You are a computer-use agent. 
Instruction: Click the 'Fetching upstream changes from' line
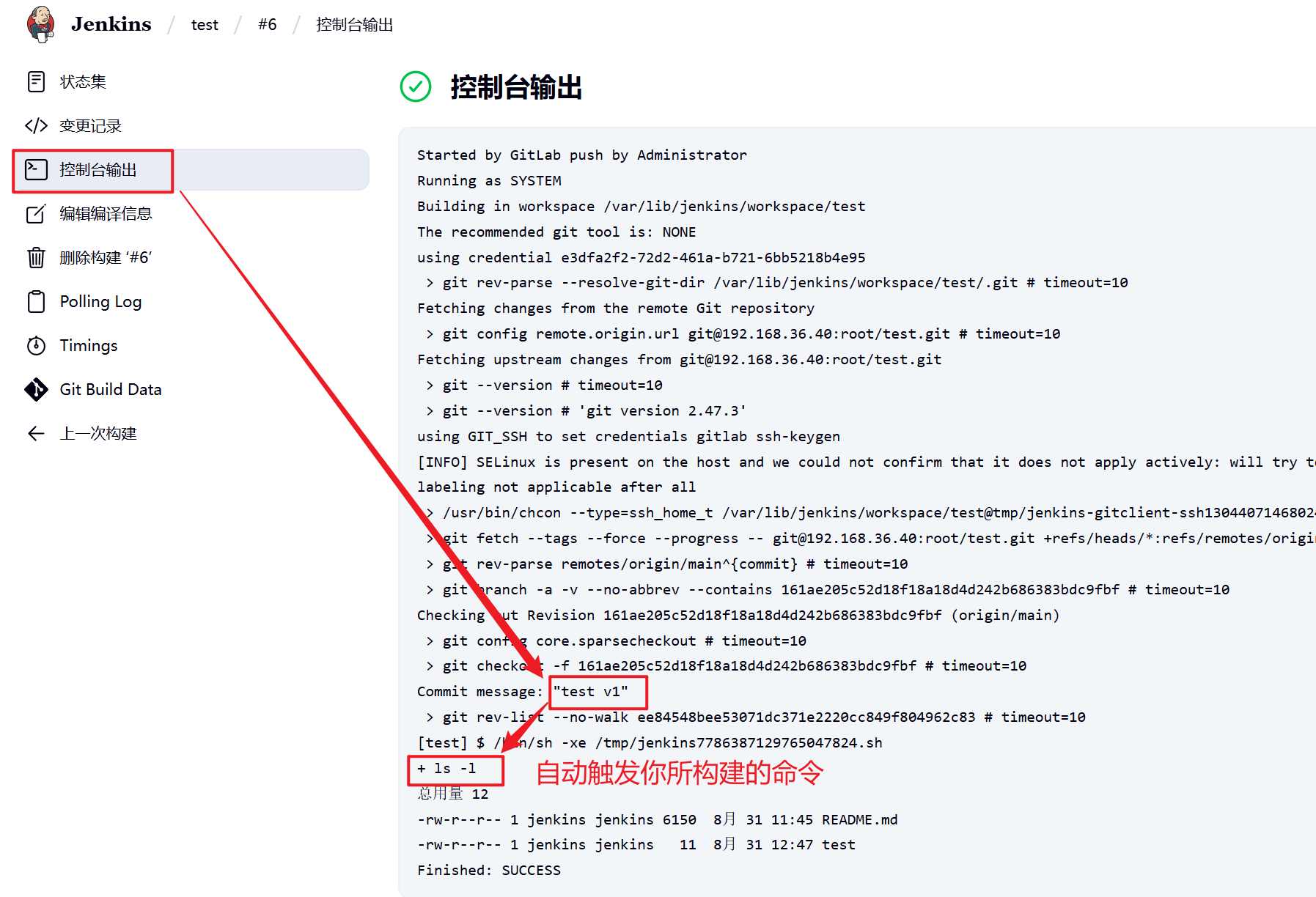pyautogui.click(x=680, y=359)
